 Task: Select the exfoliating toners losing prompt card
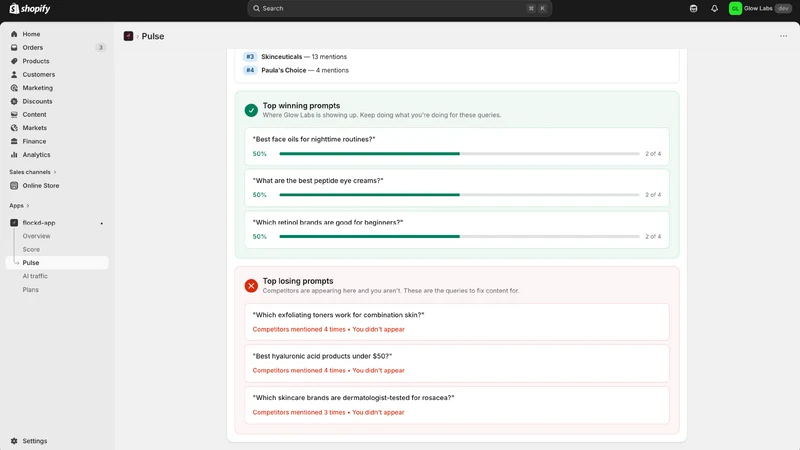click(x=457, y=322)
